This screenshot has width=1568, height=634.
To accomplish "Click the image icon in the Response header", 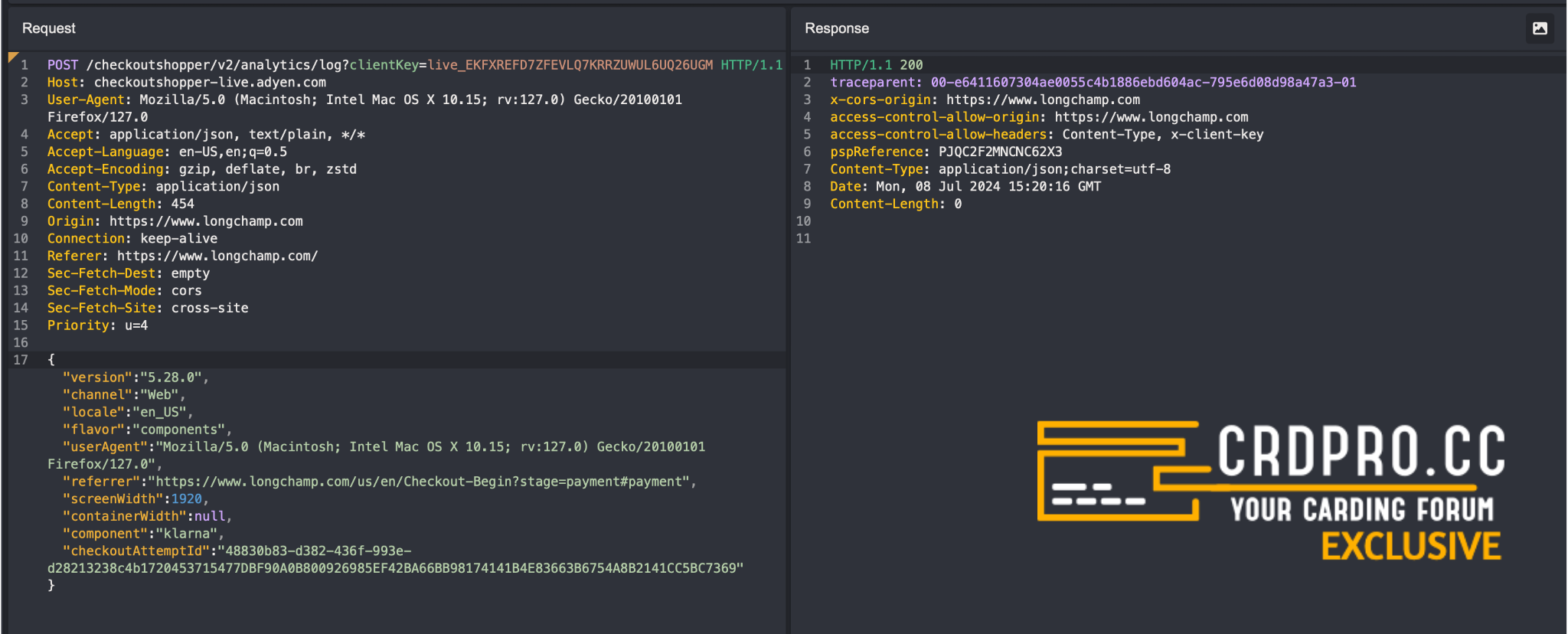I will (x=1540, y=28).
